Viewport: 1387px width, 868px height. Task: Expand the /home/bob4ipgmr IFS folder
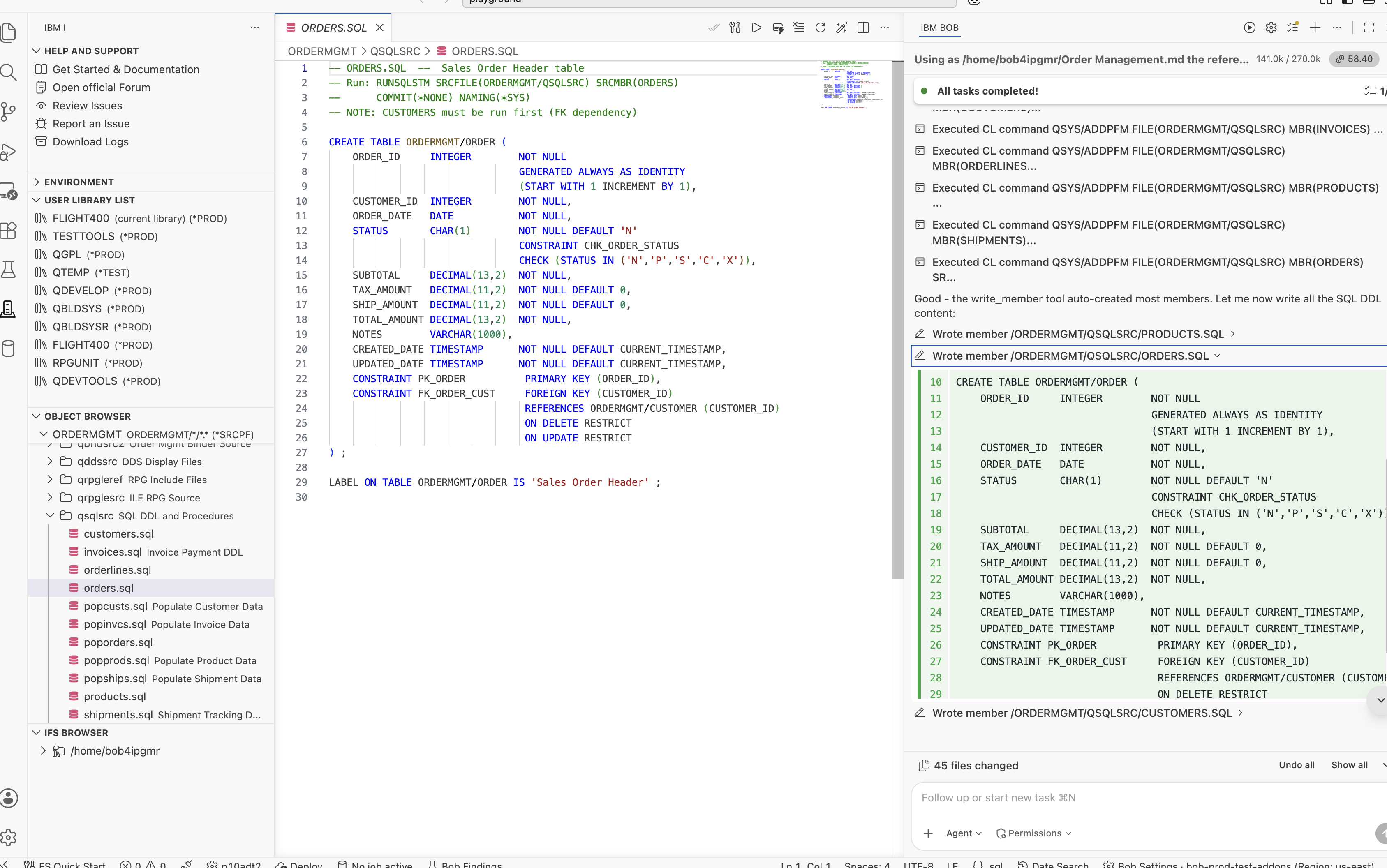(x=43, y=751)
